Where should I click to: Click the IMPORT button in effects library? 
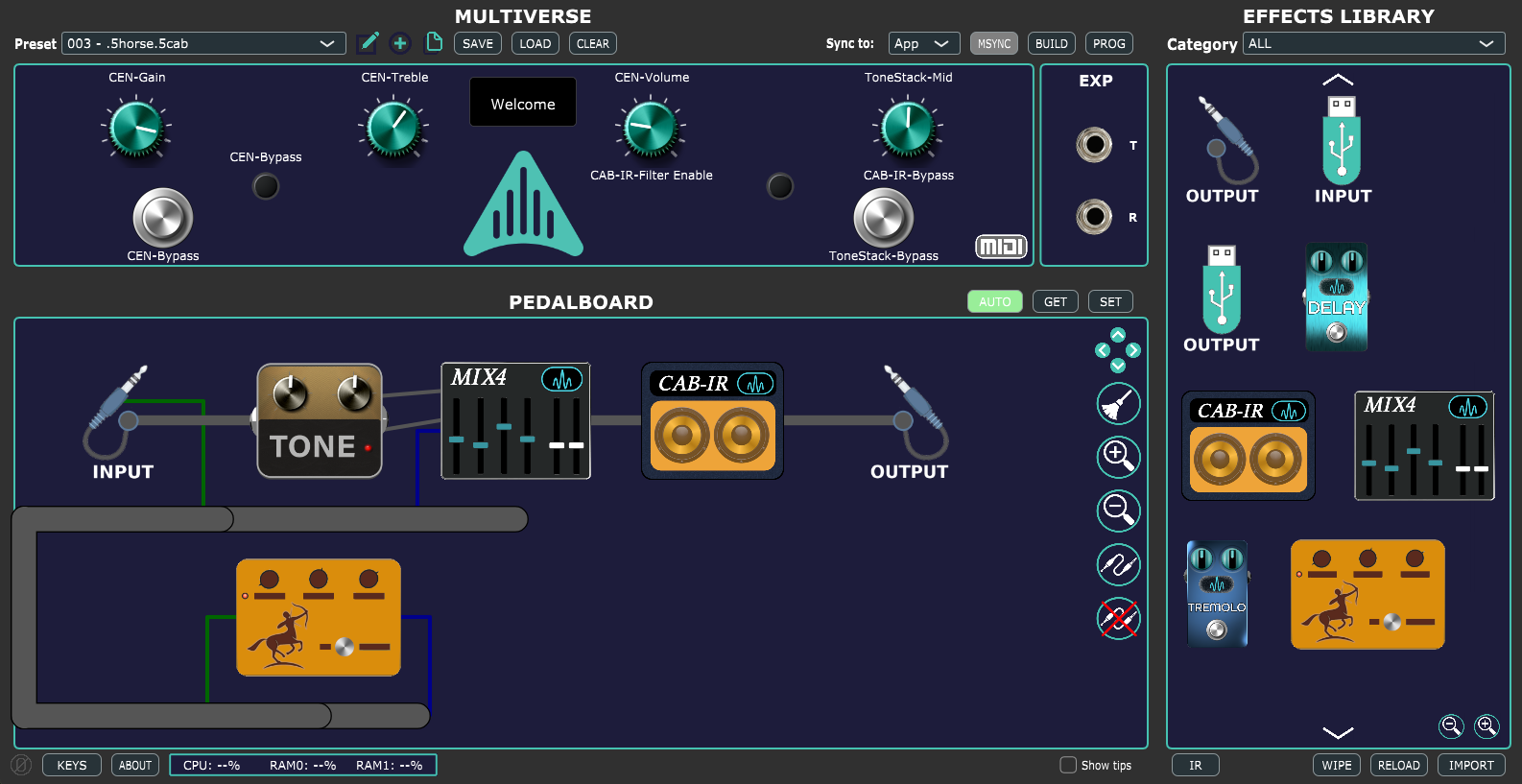(1470, 765)
